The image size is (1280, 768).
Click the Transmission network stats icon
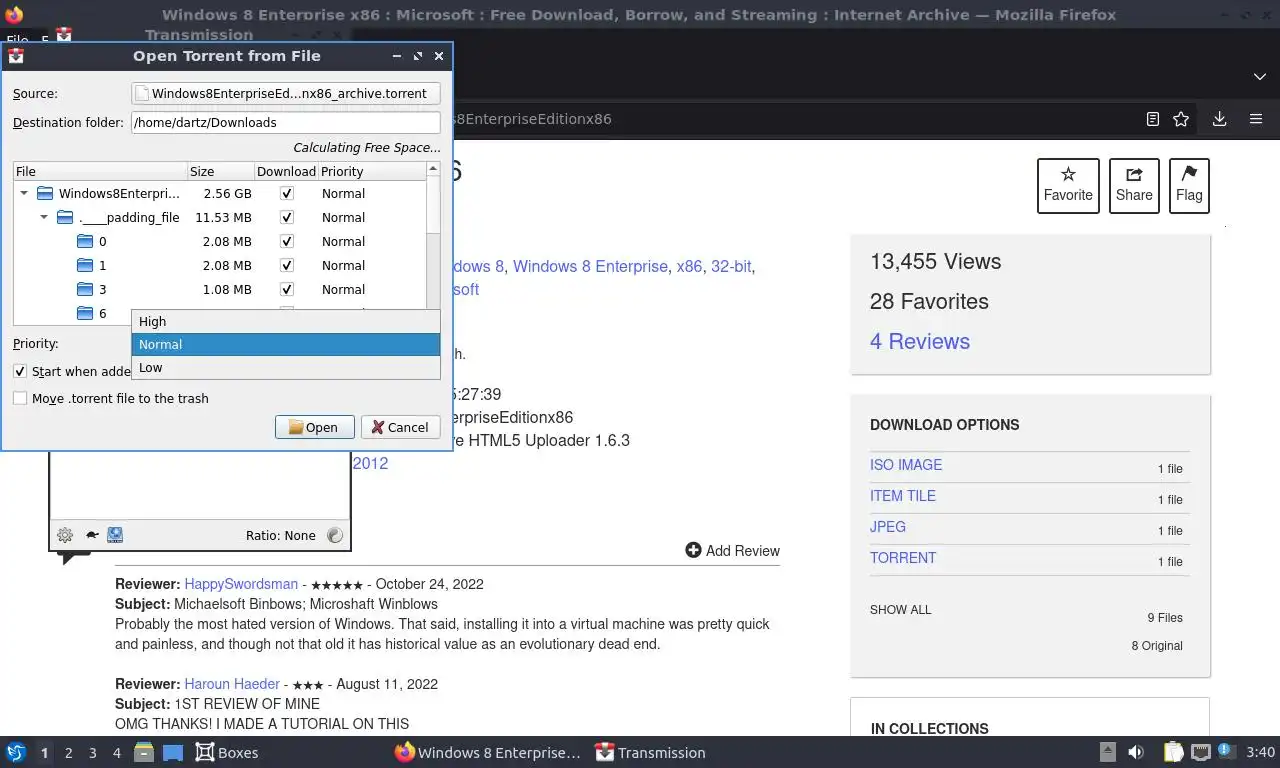(x=115, y=535)
